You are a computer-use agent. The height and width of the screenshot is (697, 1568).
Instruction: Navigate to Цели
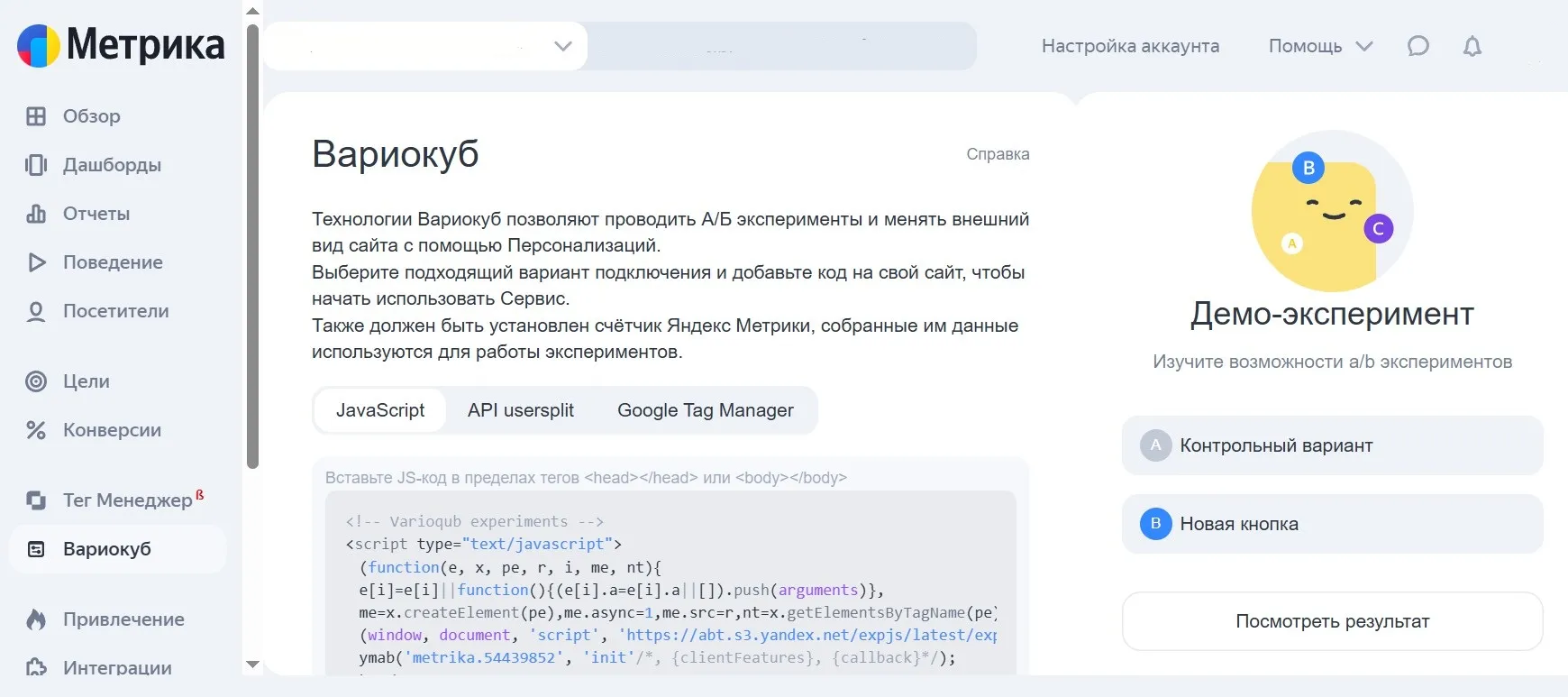click(87, 381)
